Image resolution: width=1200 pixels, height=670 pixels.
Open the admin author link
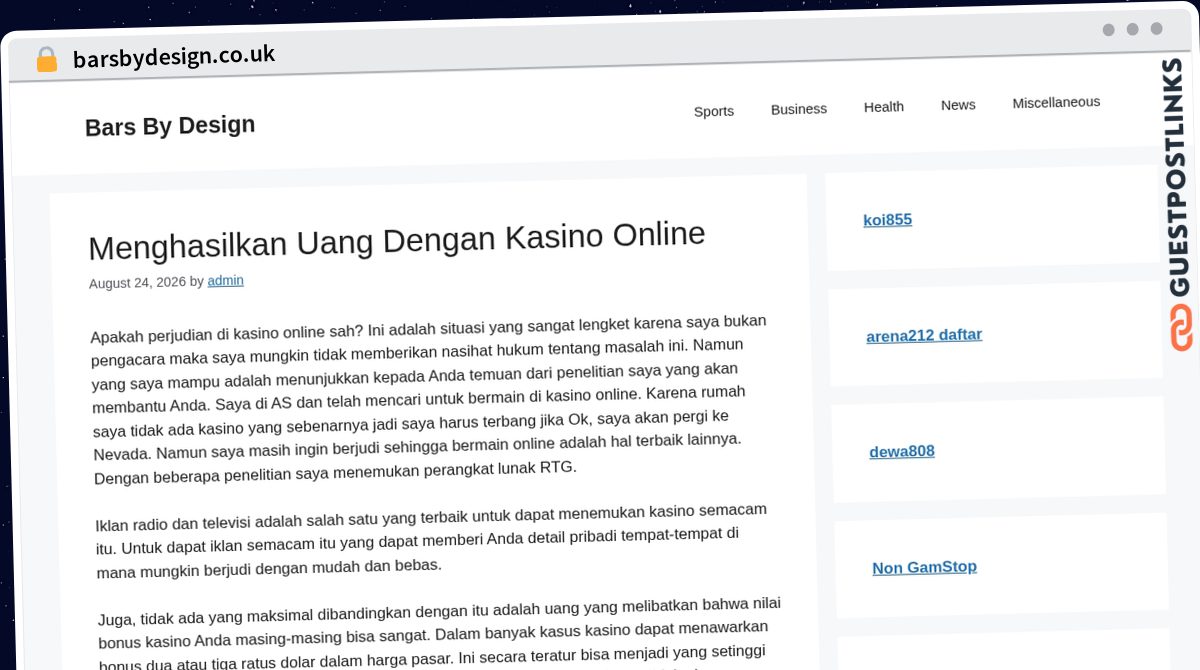[x=226, y=281]
